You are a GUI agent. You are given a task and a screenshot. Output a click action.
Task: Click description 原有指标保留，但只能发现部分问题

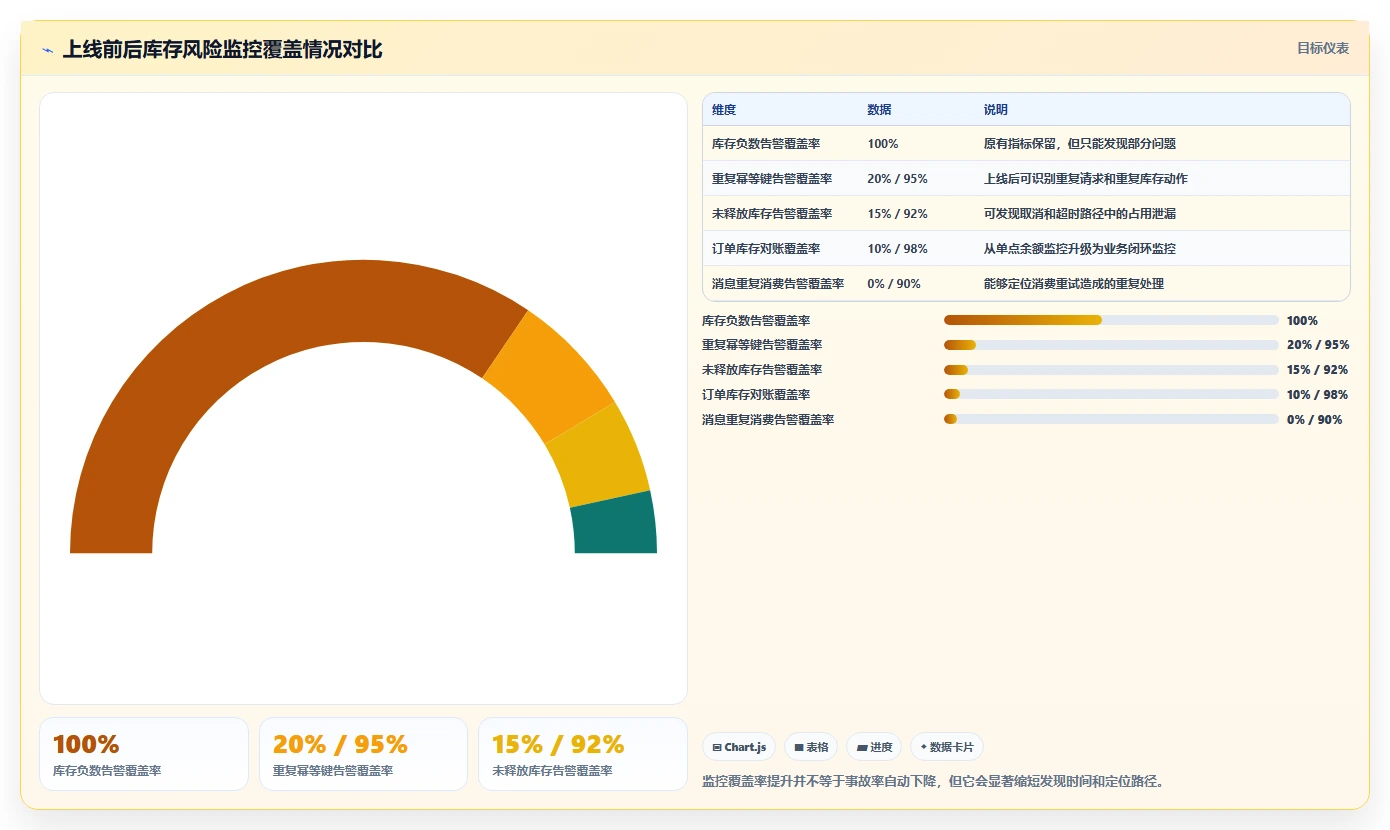[1080, 144]
